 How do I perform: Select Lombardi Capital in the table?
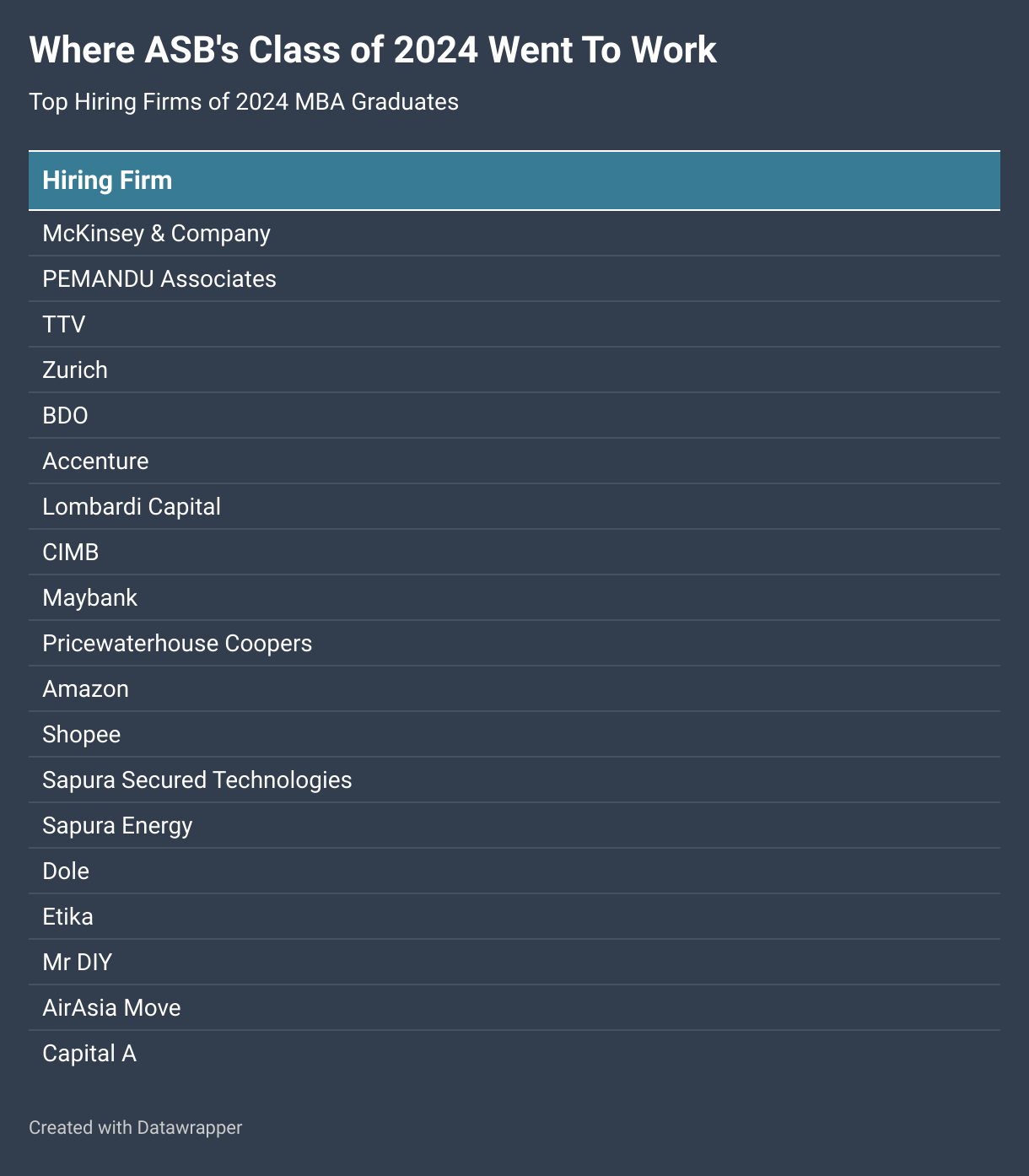[132, 507]
